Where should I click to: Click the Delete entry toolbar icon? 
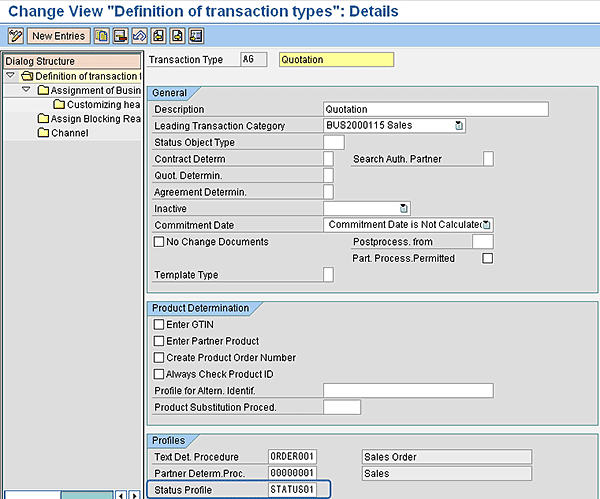coord(121,36)
